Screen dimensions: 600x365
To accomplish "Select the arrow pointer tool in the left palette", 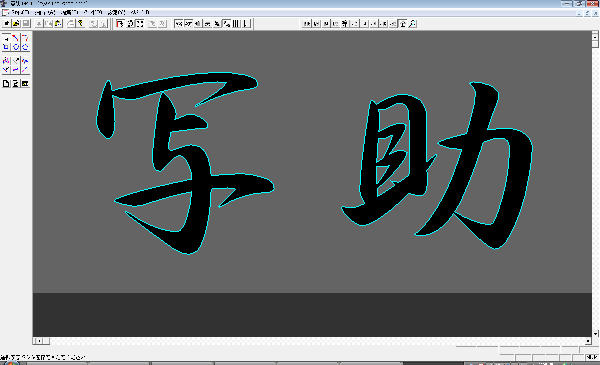I will [6, 38].
